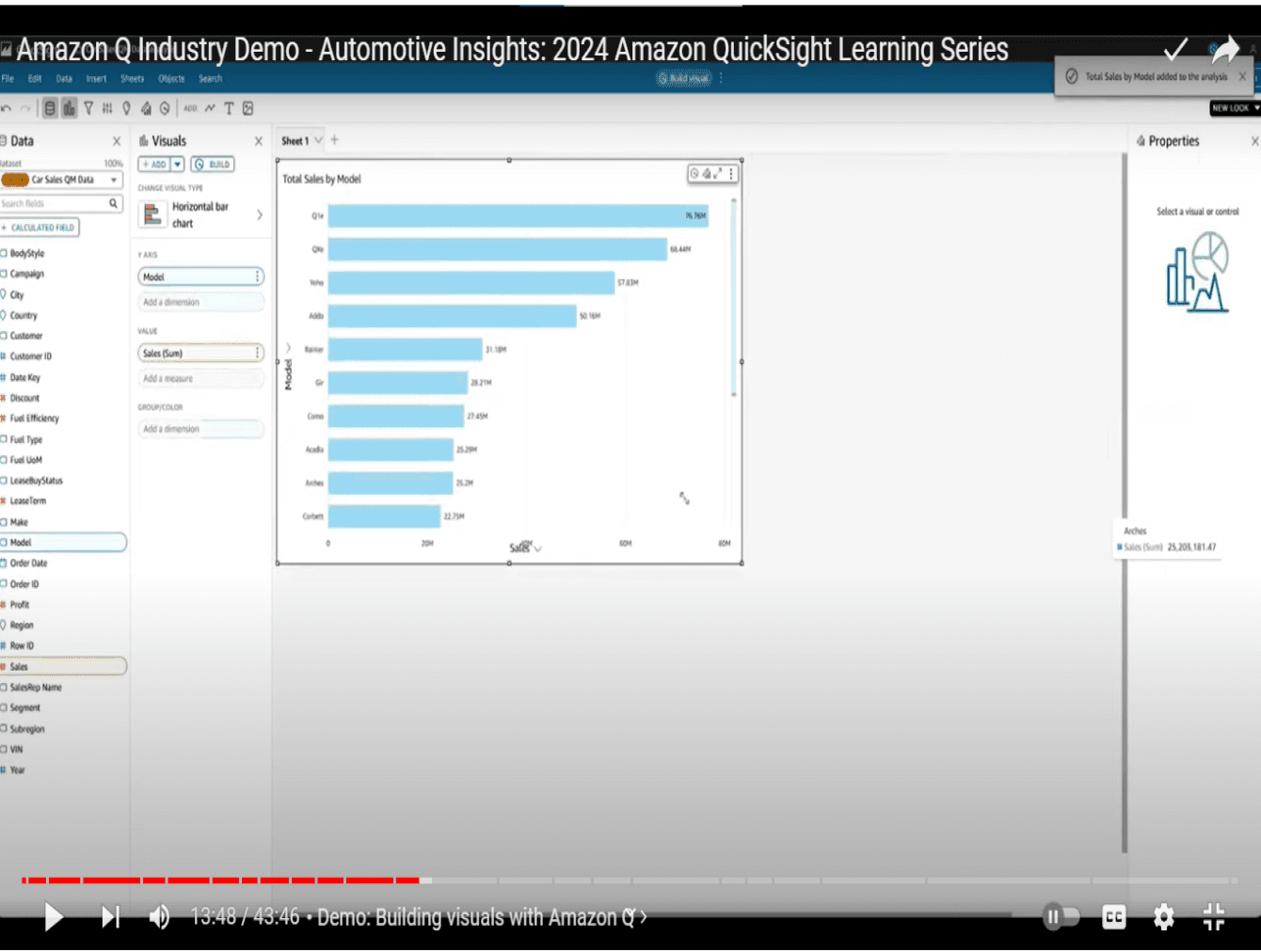Click the BUILD button in Visuals

(x=213, y=165)
